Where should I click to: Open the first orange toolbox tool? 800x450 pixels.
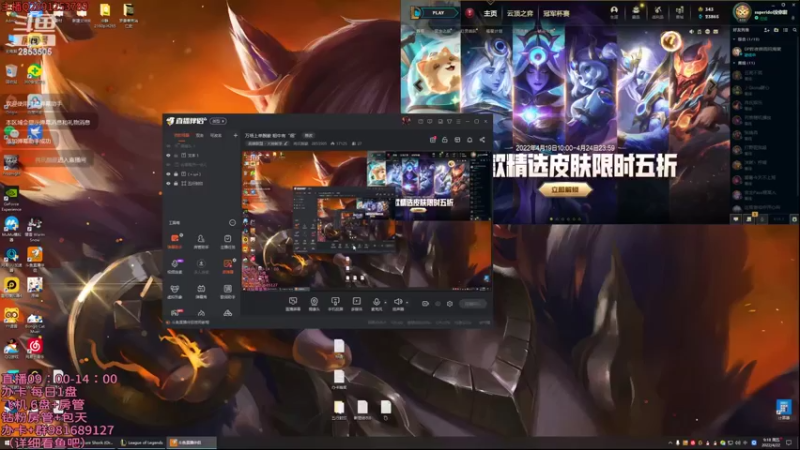[x=174, y=241]
